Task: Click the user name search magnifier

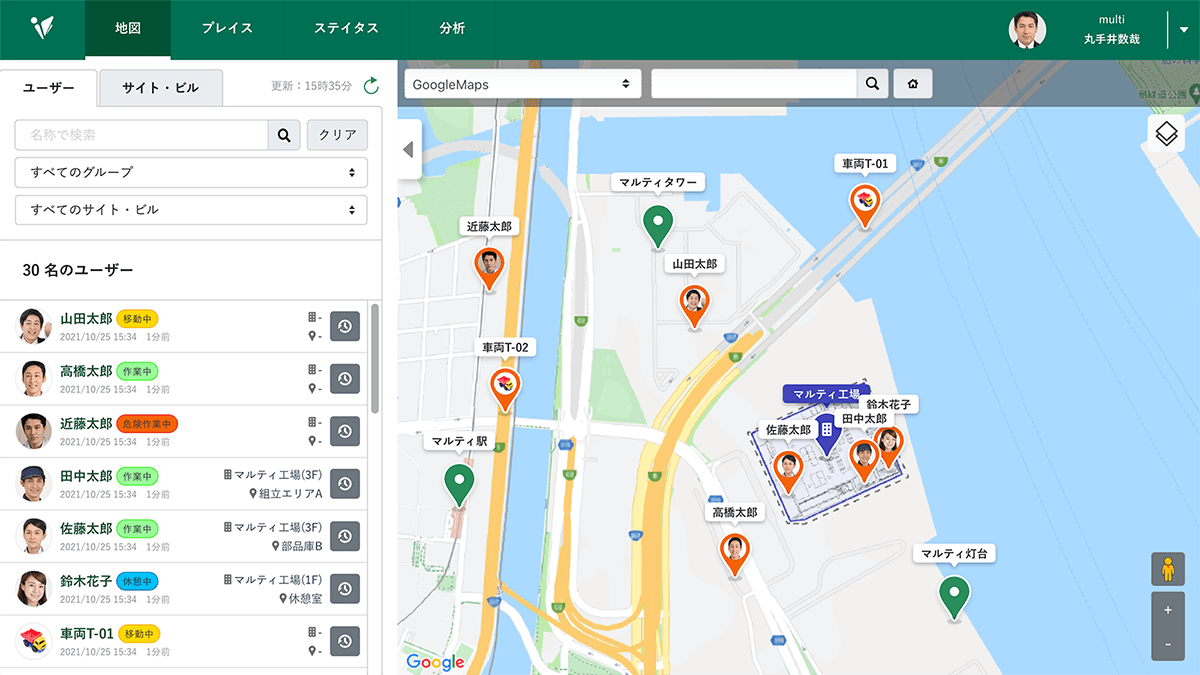Action: (284, 135)
